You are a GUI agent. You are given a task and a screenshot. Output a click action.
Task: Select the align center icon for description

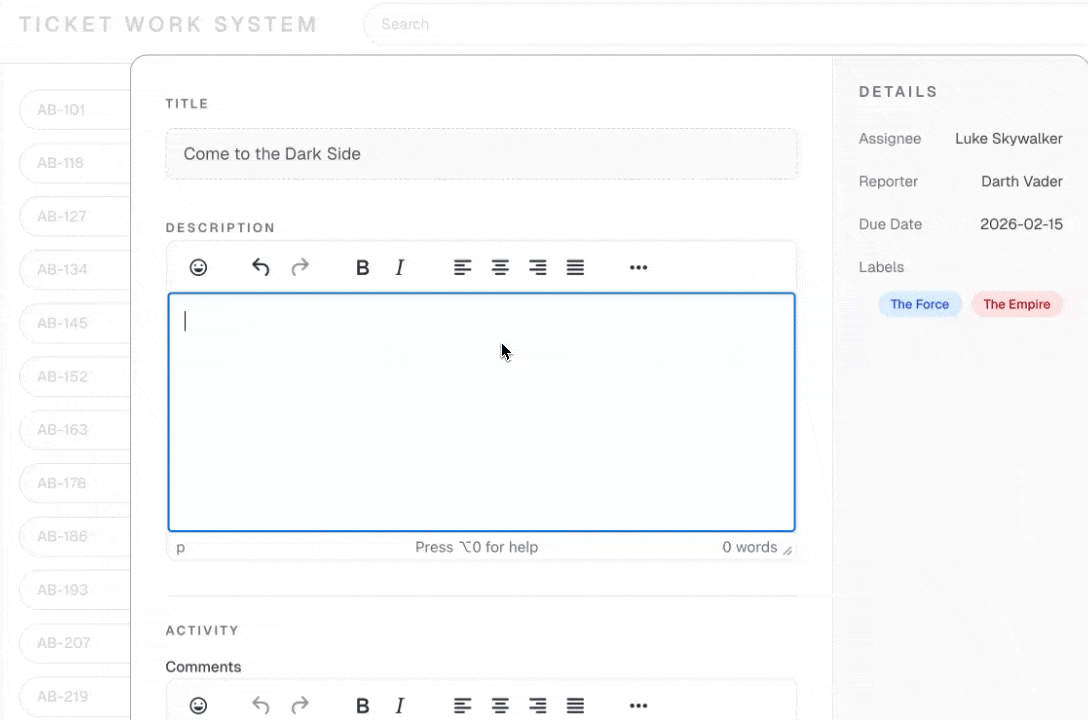(500, 267)
